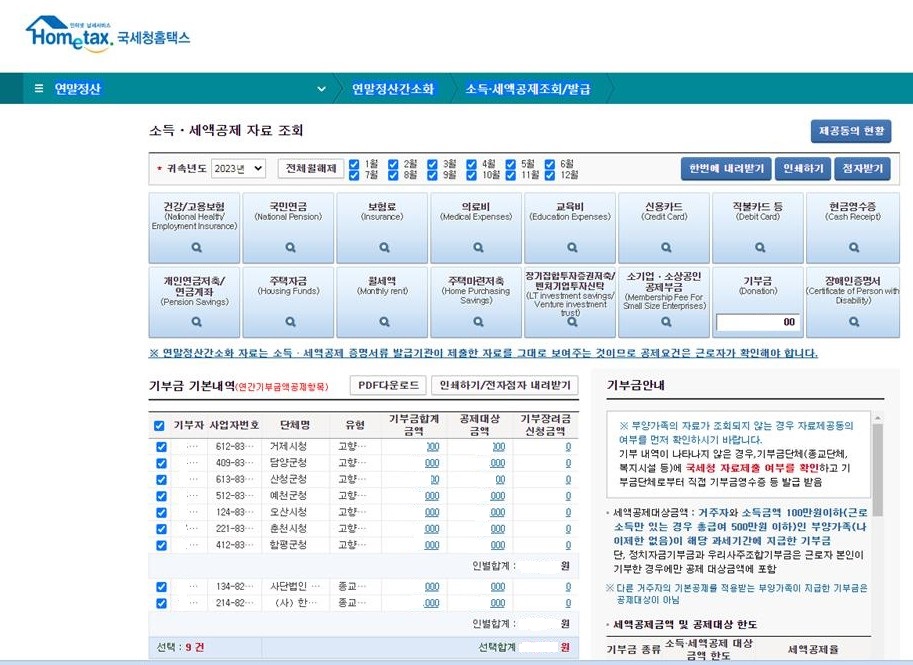Click the 국민연금 search magnifier icon
Screen dimensions: 913x665
pyautogui.click(x=288, y=245)
